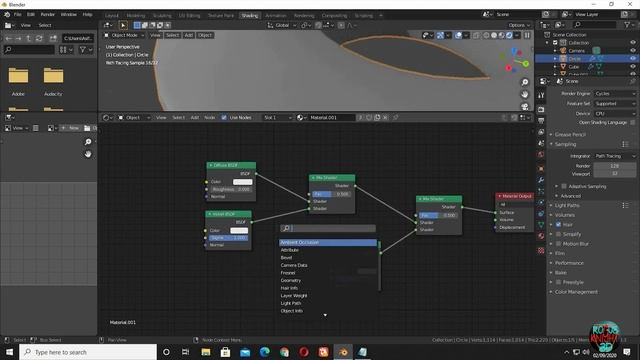Click the zoom magnifier icon in the 3D viewport

pos(525,82)
